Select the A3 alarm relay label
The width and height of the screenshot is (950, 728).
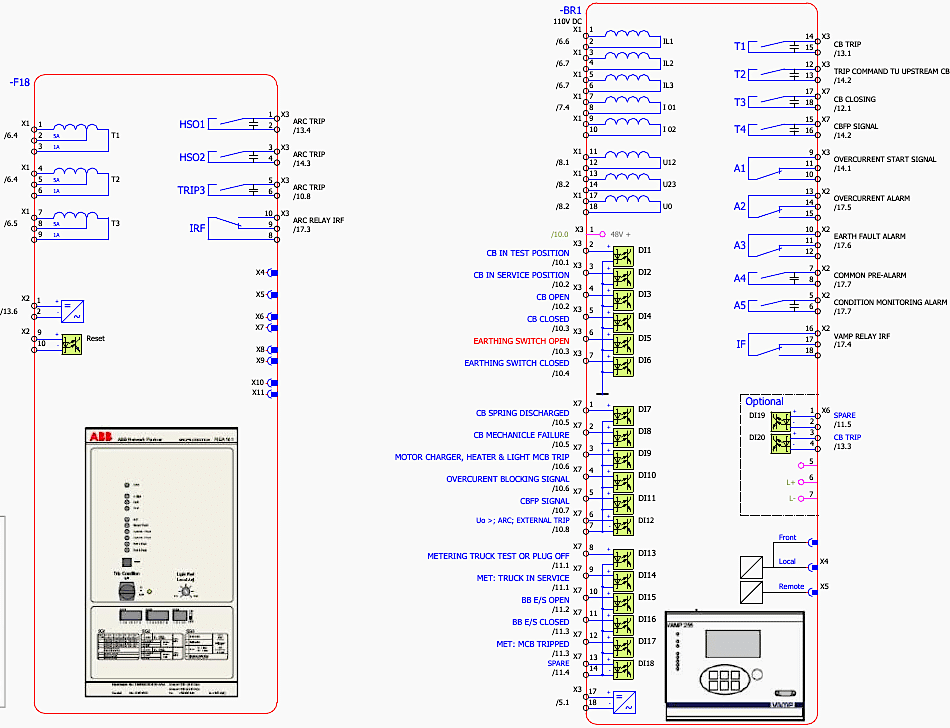(x=740, y=245)
